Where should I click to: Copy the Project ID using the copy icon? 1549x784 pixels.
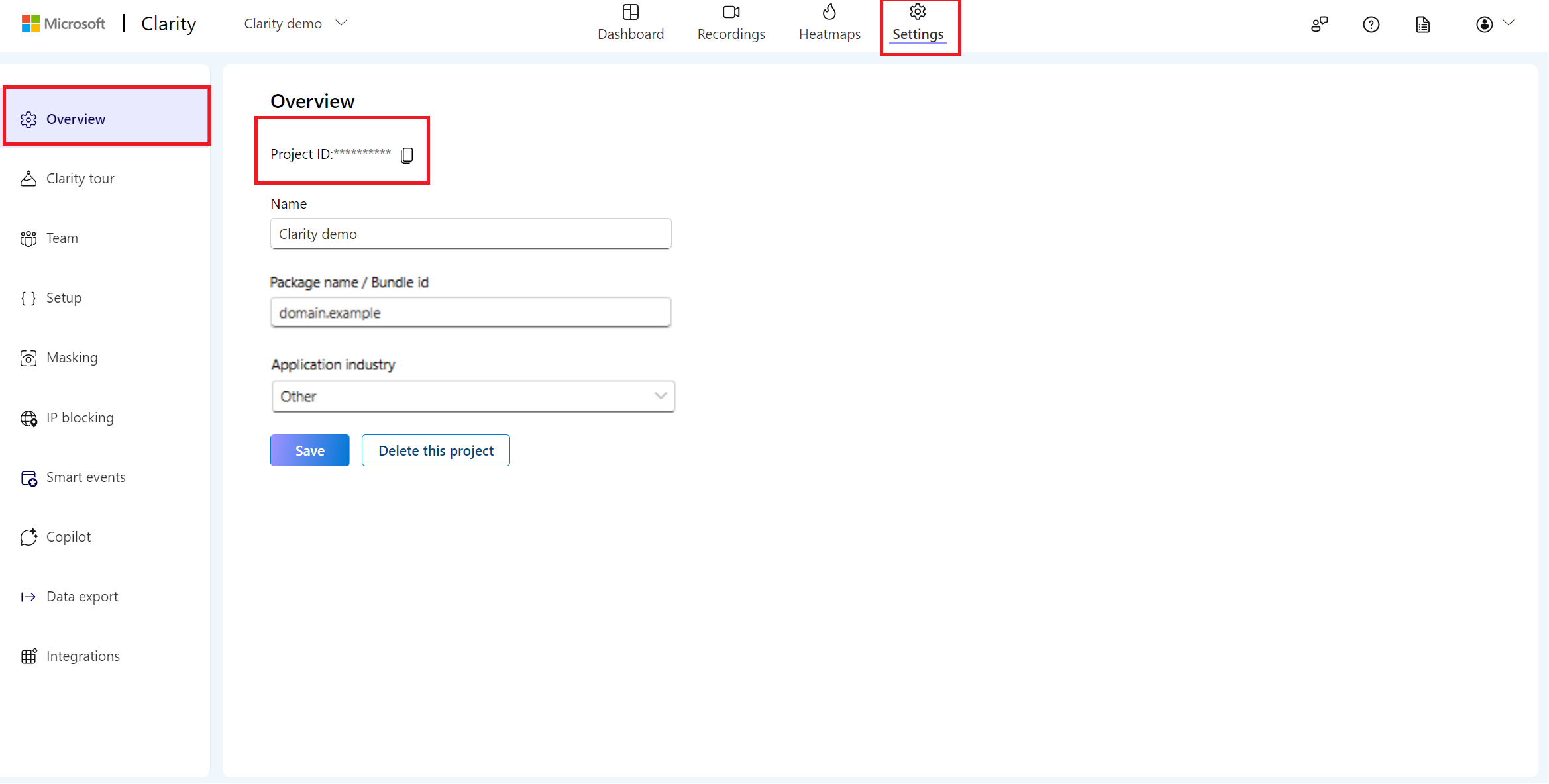[407, 155]
